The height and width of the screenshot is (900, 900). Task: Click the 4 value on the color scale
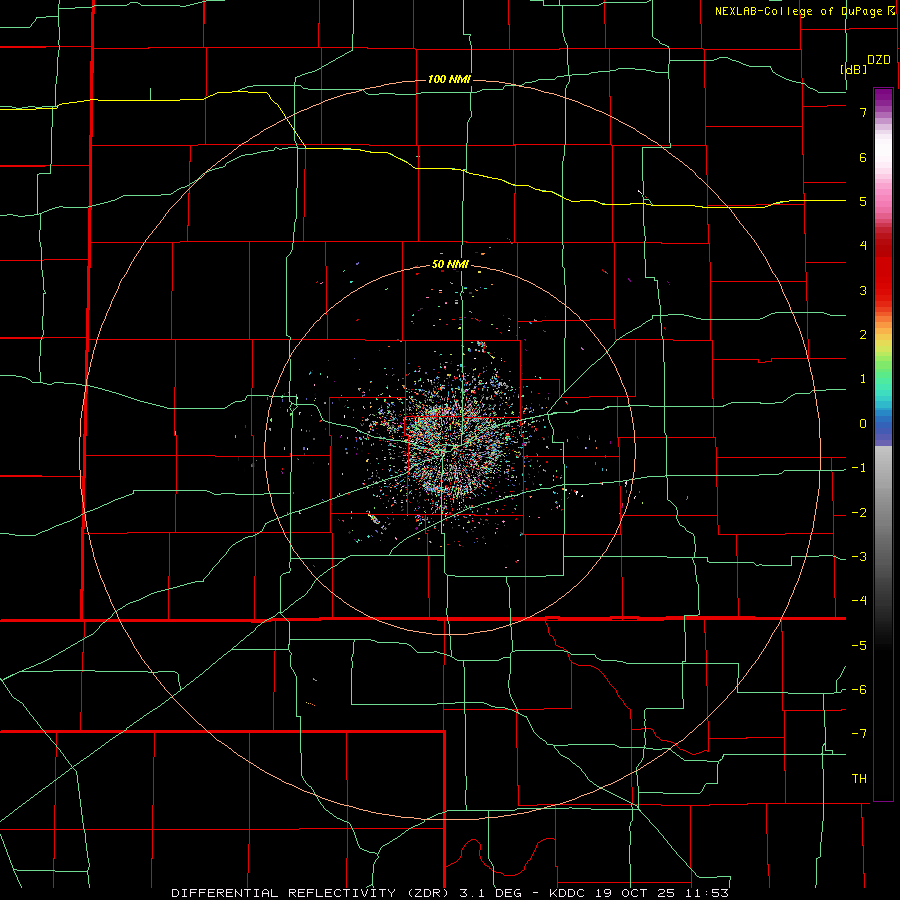tap(863, 246)
